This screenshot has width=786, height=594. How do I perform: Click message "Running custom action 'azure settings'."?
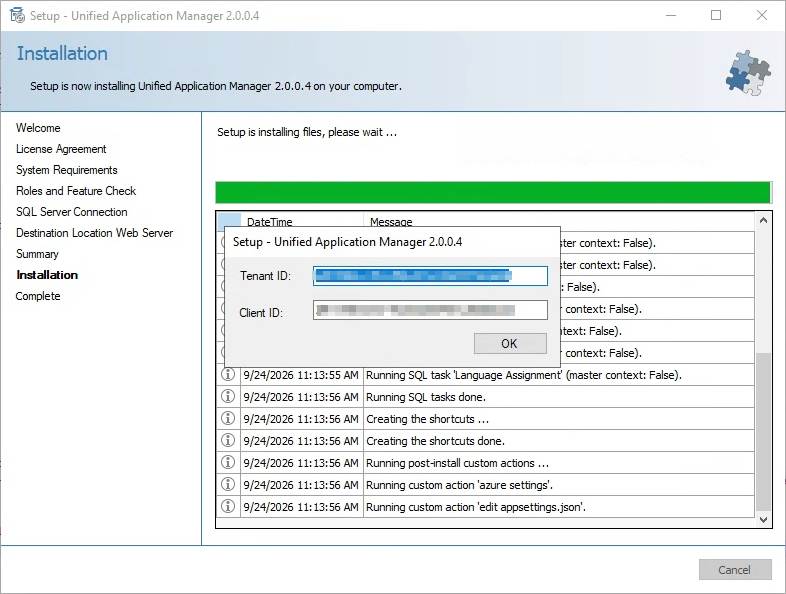click(460, 485)
